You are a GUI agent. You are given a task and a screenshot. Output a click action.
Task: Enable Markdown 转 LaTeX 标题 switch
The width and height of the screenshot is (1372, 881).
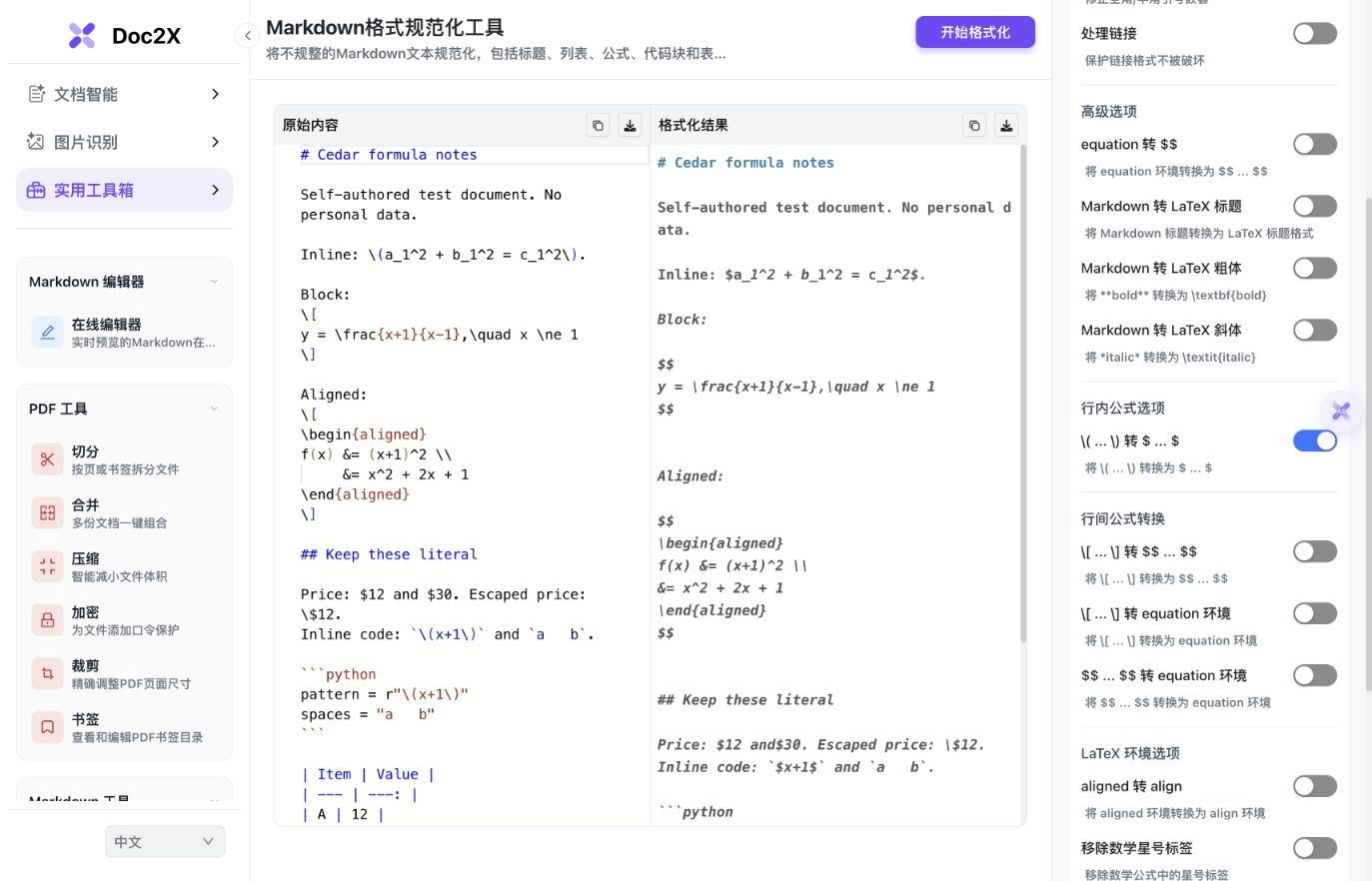(1315, 207)
